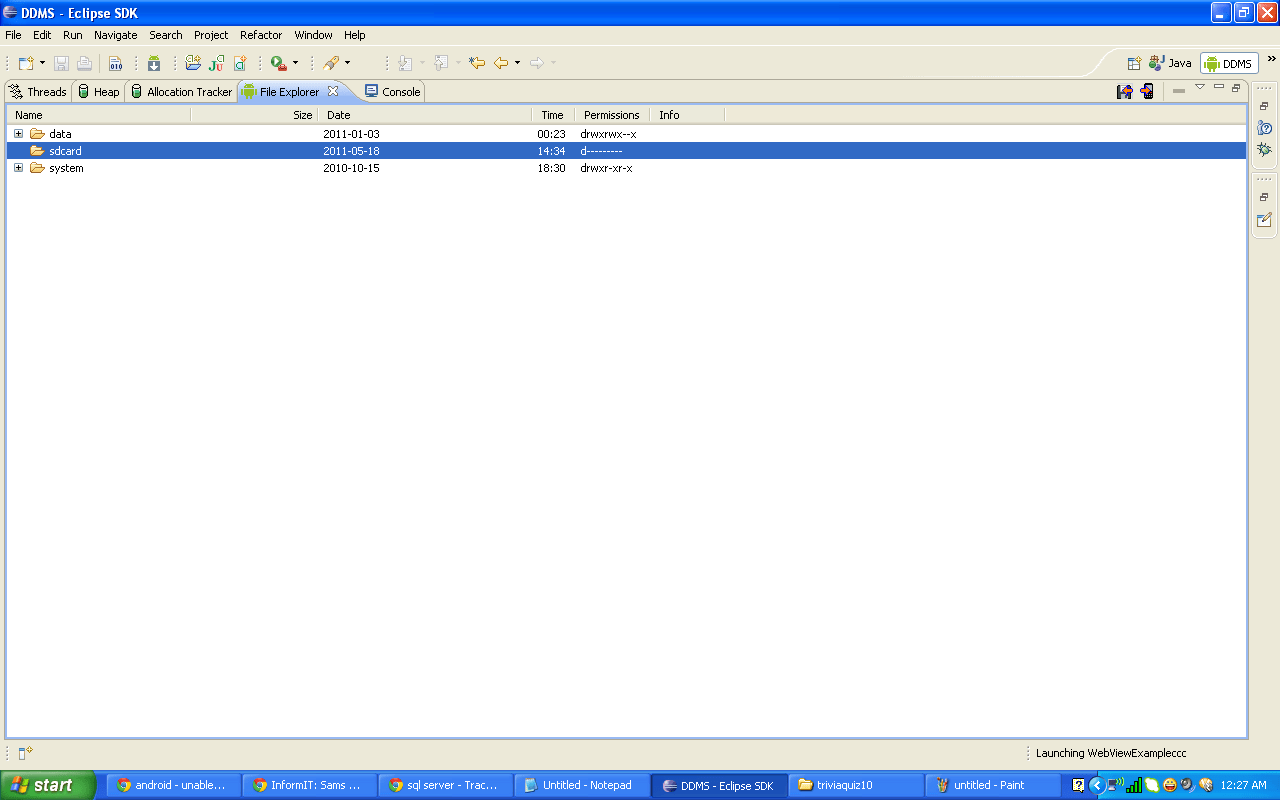Viewport: 1280px width, 800px height.
Task: Click the Next Annotation toolbar icon
Action: pos(405,63)
